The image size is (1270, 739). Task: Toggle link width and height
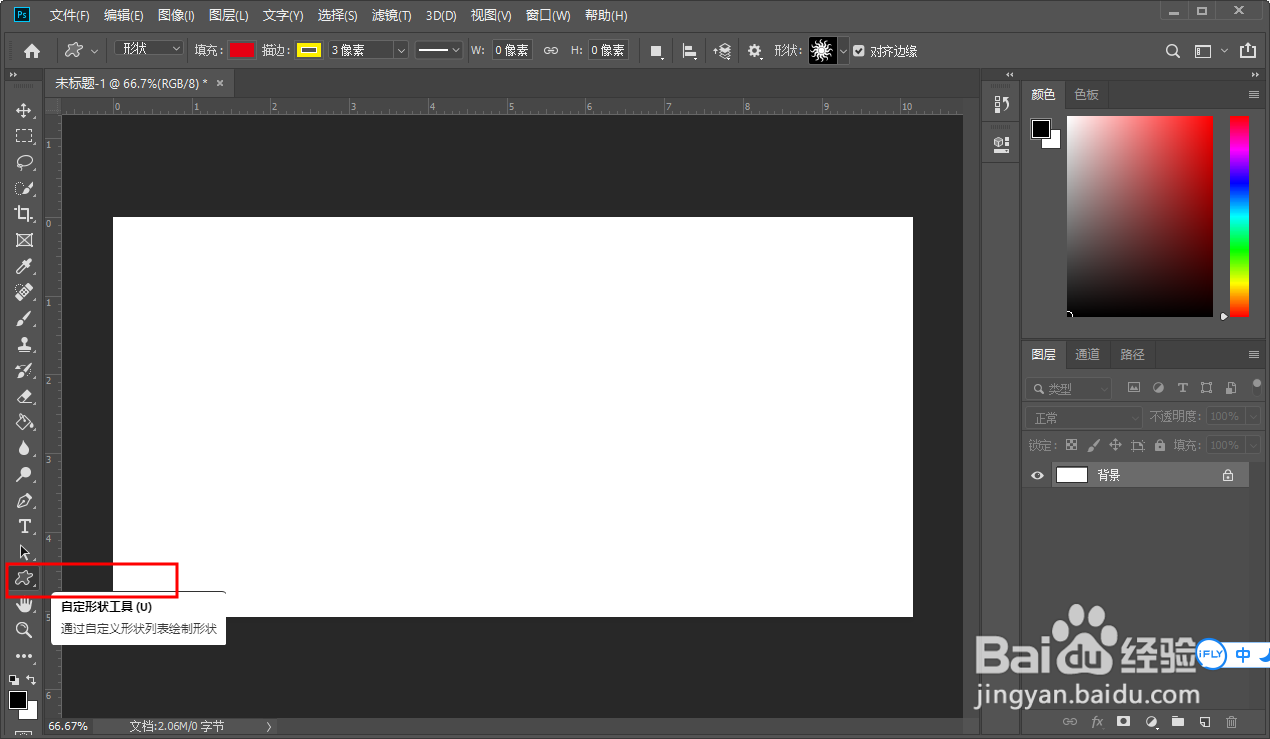tap(550, 51)
